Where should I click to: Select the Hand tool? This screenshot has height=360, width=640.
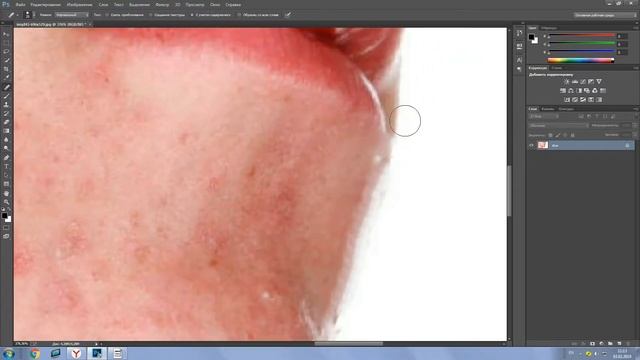6,193
